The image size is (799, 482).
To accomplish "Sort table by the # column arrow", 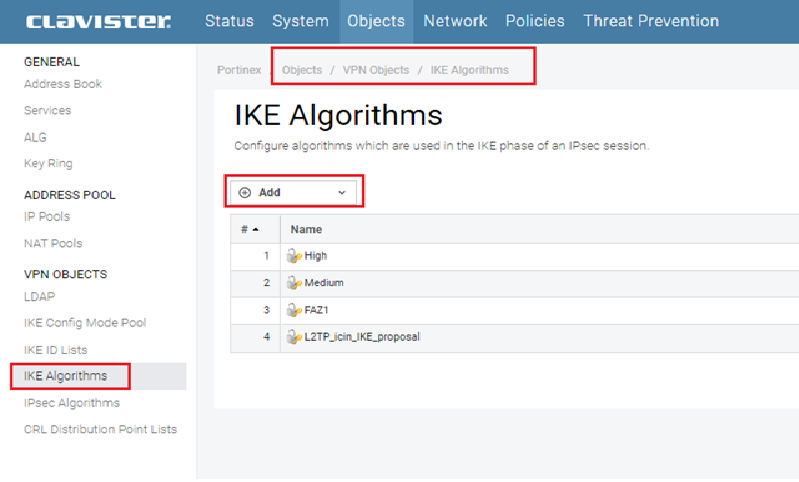I will (256, 229).
